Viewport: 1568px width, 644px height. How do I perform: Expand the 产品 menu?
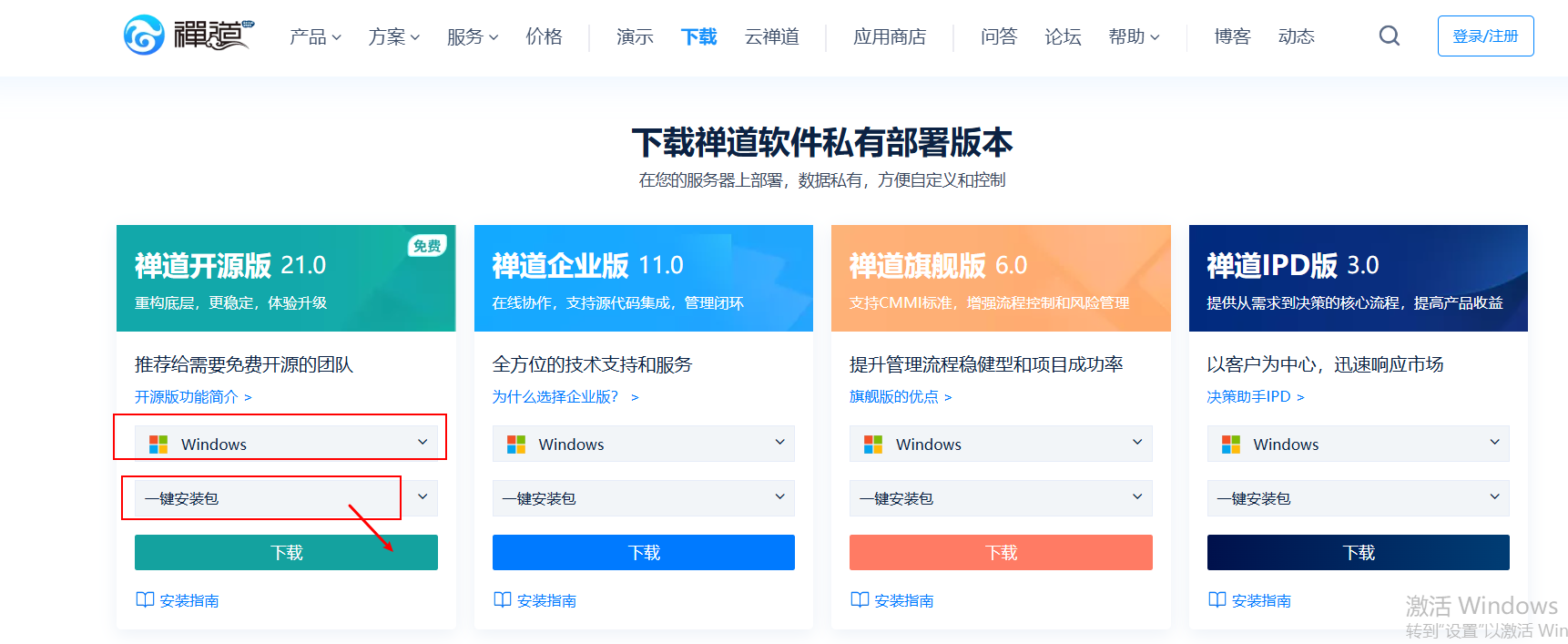tap(315, 36)
